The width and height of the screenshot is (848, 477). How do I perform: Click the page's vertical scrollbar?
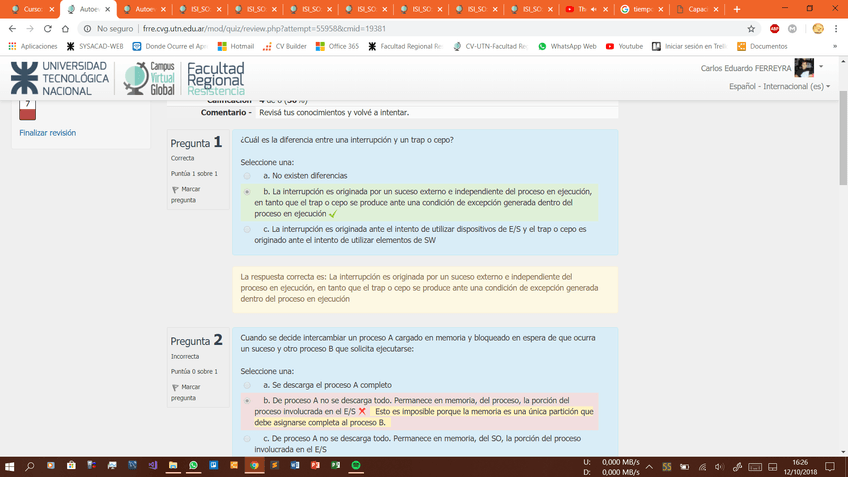click(x=842, y=250)
